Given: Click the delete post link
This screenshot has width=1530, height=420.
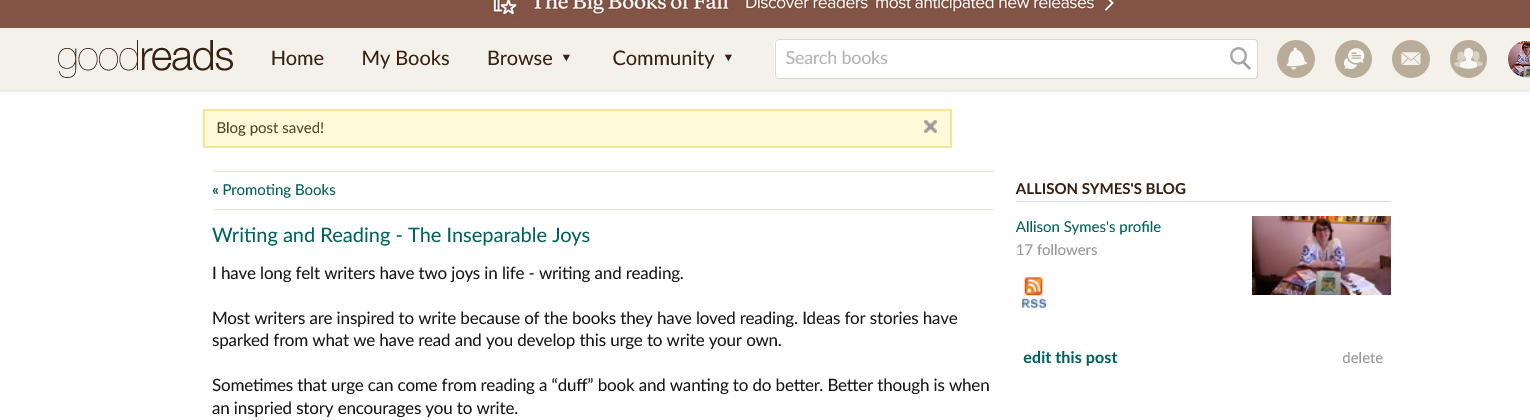Looking at the screenshot, I should click(1362, 357).
